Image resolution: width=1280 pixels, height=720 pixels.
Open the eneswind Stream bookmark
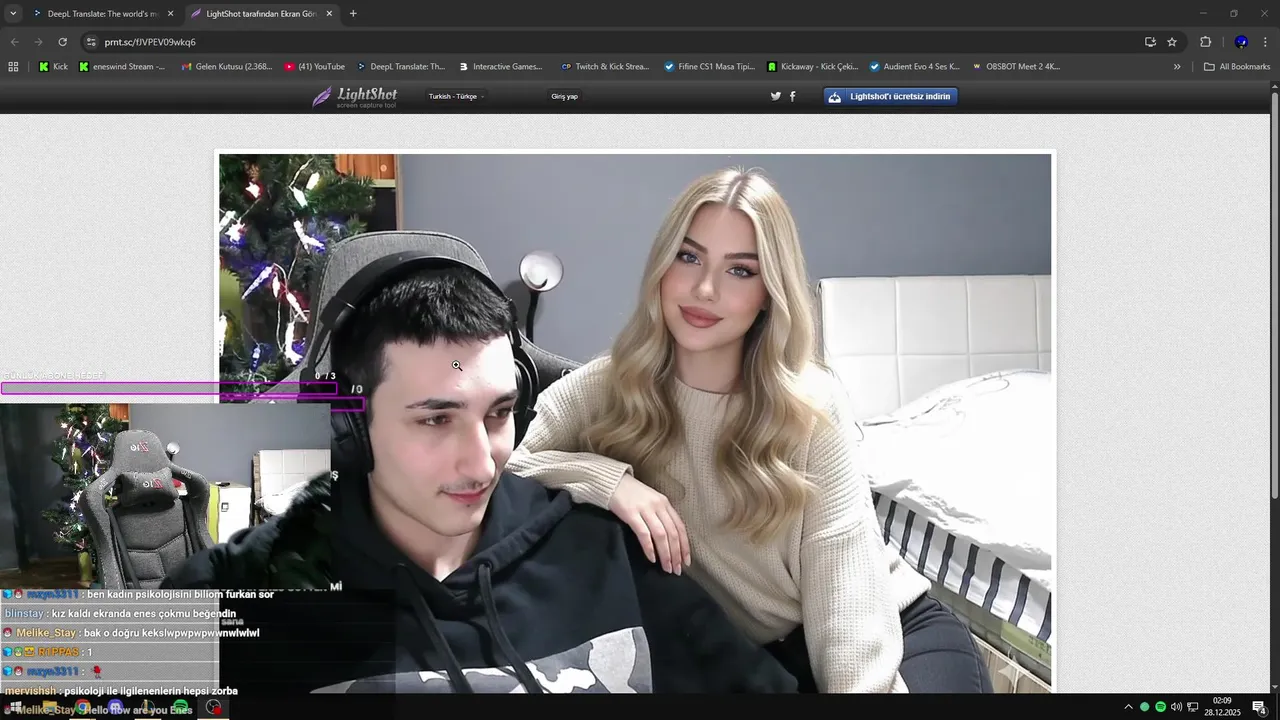121,67
